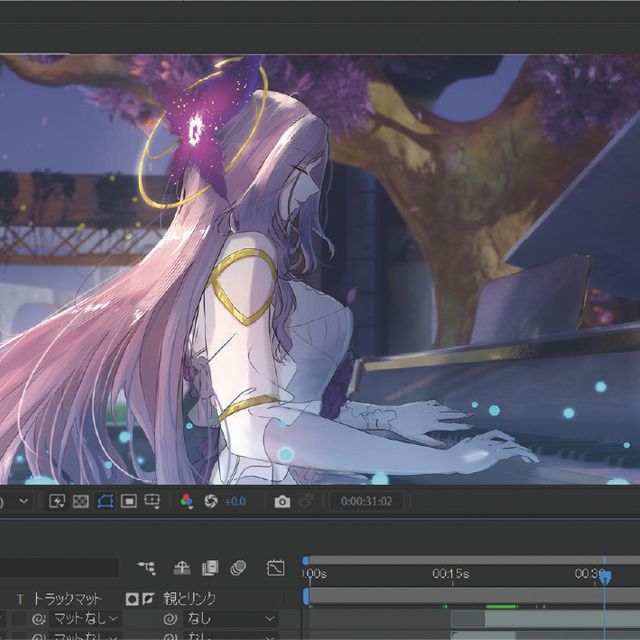The image size is (640, 640).
Task: Enable Region of Interest
Action: click(x=129, y=501)
